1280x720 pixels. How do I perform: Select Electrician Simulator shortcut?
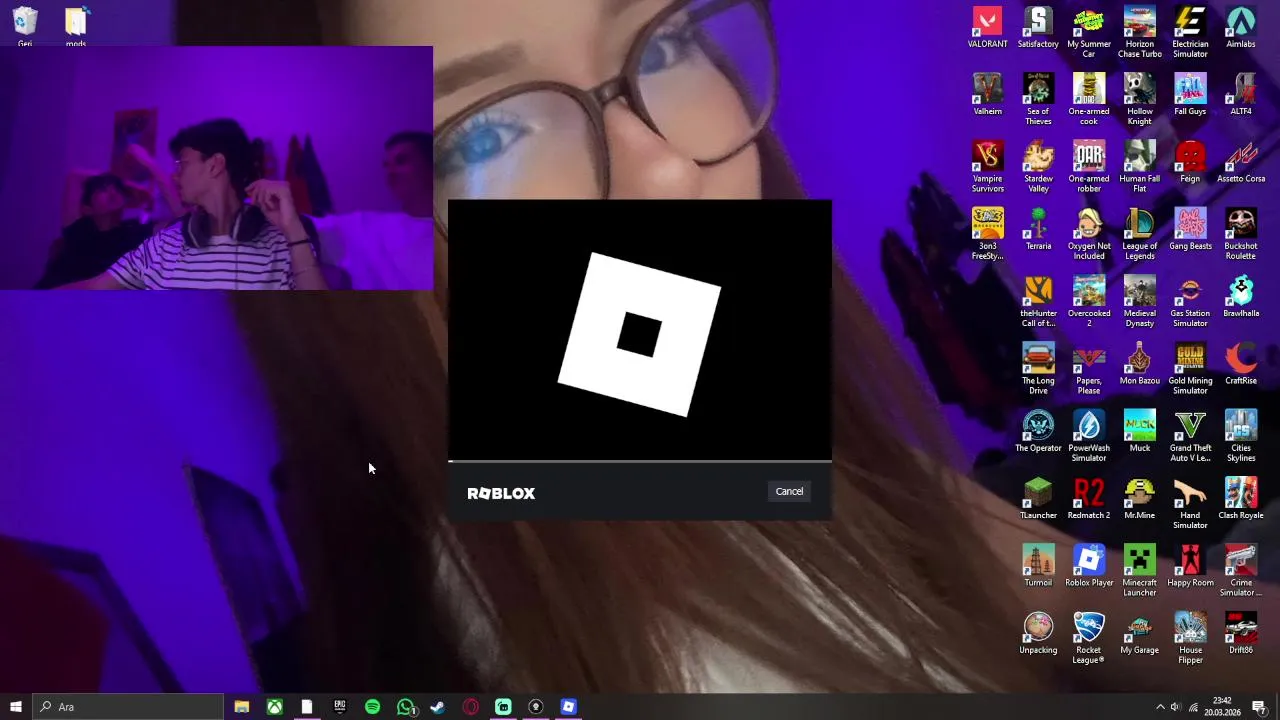pos(1190,32)
